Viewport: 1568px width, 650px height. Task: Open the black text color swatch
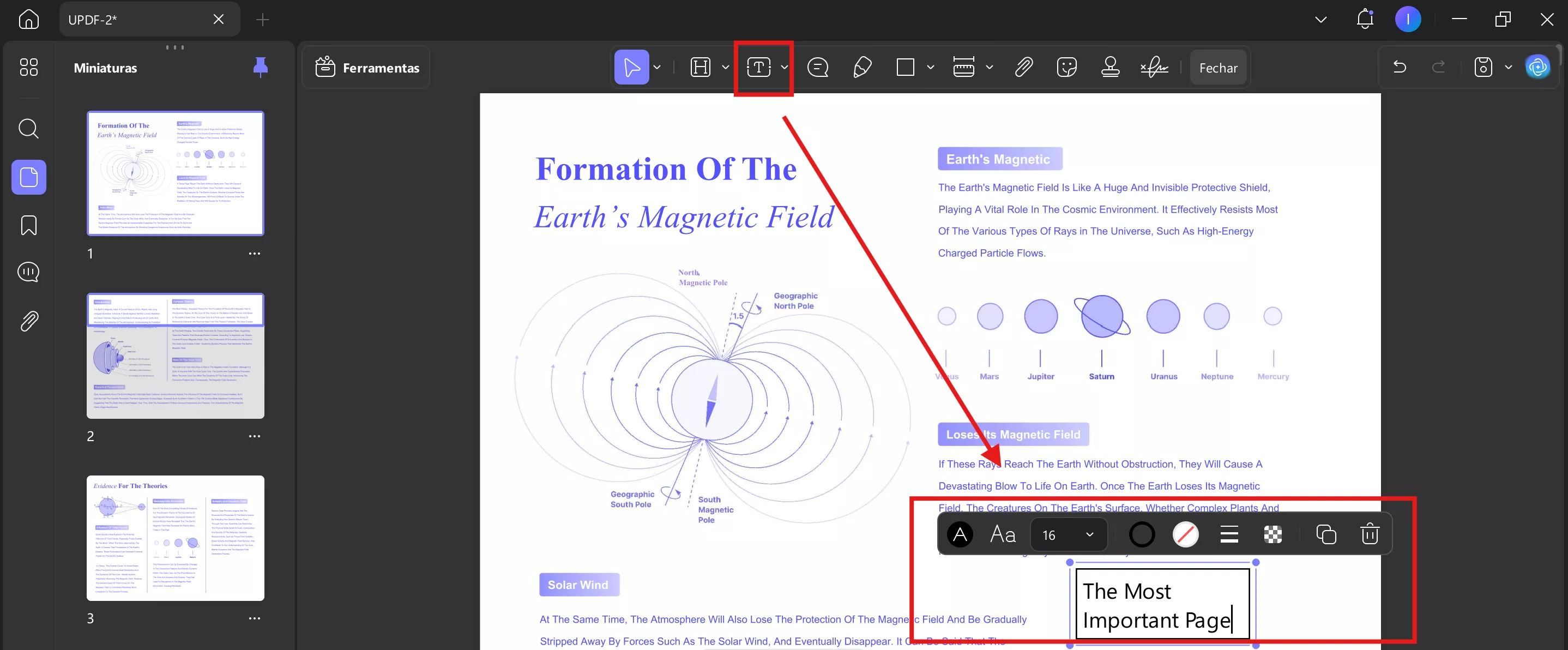(960, 534)
